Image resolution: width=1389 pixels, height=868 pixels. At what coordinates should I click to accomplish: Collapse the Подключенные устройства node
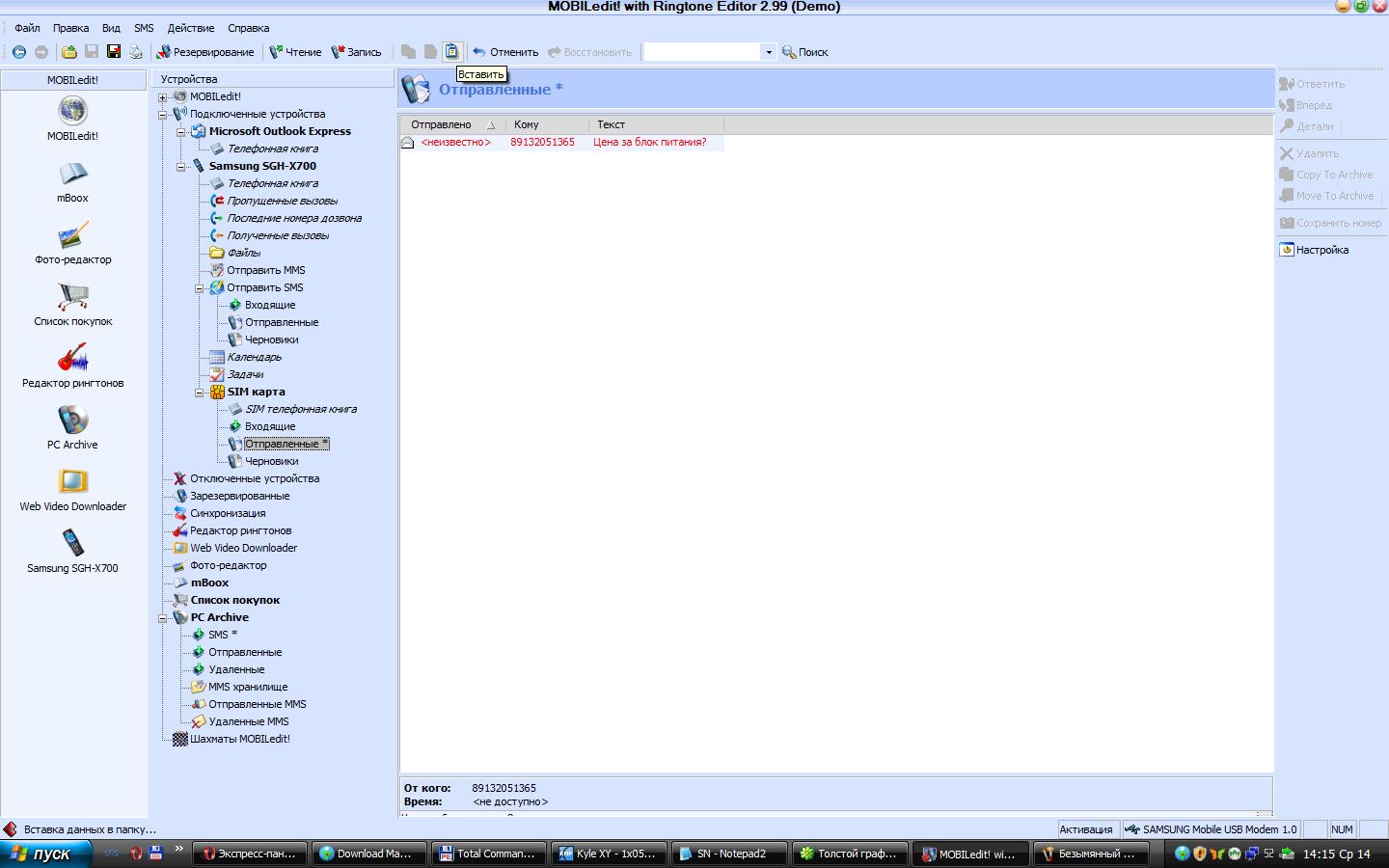[162, 115]
